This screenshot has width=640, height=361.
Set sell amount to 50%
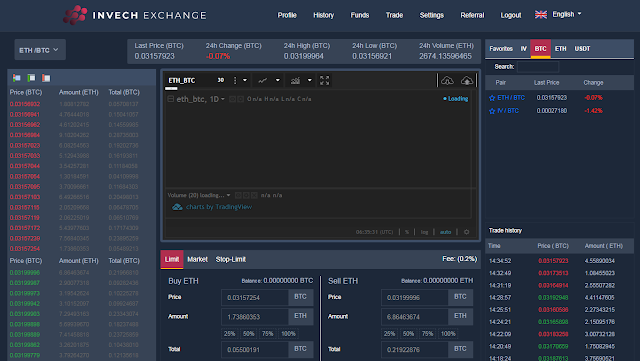[409, 334]
